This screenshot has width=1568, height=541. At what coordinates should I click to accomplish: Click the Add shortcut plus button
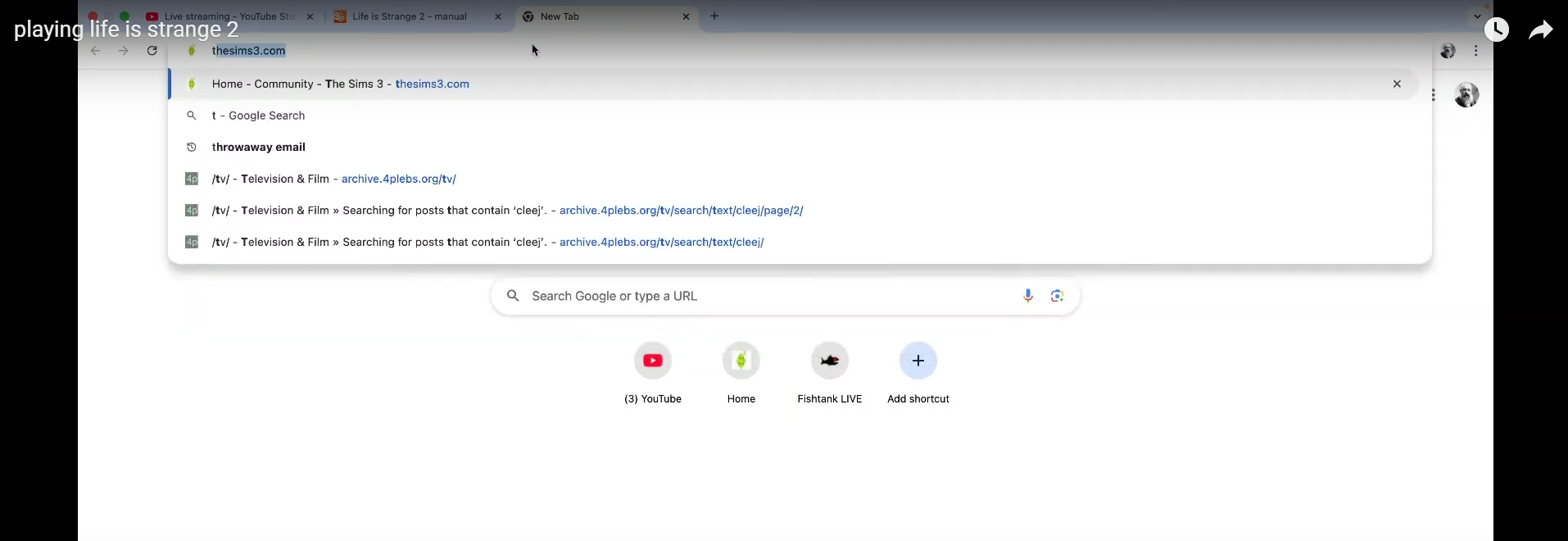click(918, 361)
